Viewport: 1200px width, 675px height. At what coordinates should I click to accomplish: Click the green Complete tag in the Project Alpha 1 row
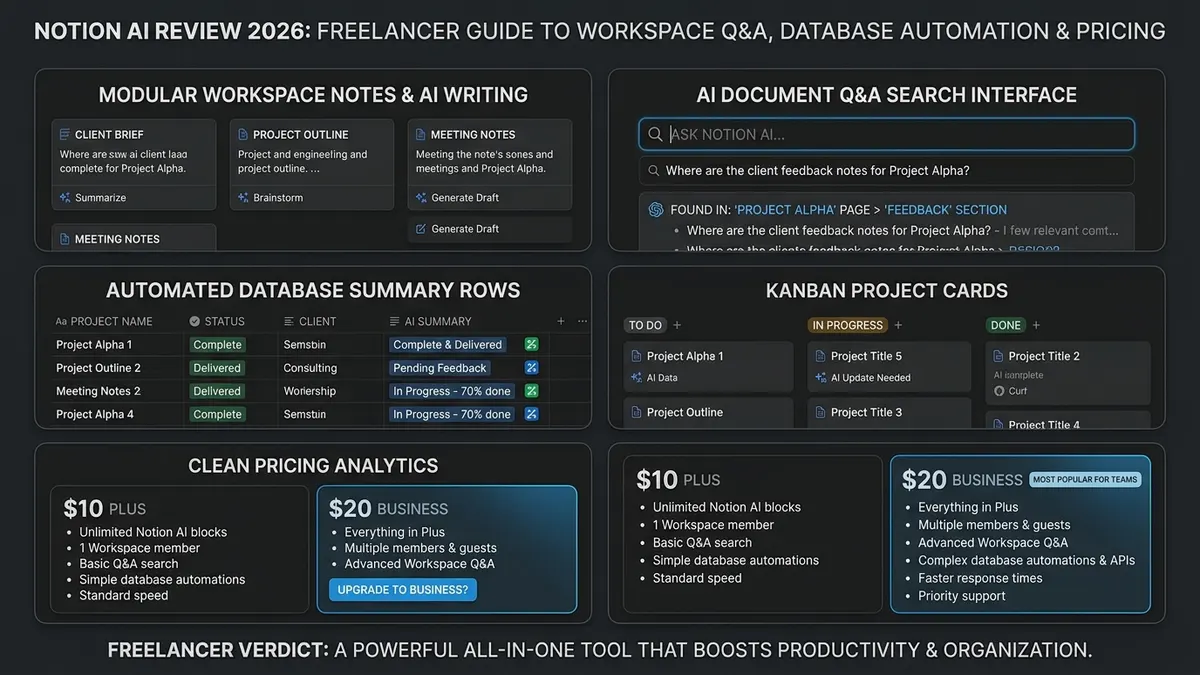(x=218, y=344)
